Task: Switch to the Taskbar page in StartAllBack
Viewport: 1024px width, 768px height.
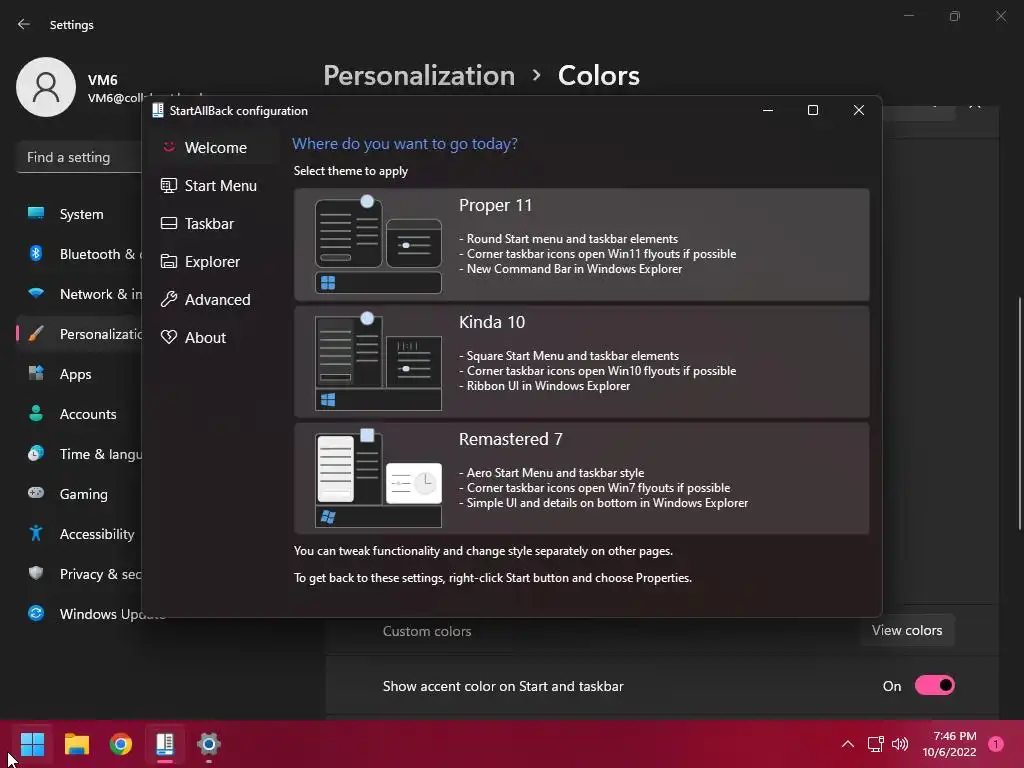Action: (213, 223)
